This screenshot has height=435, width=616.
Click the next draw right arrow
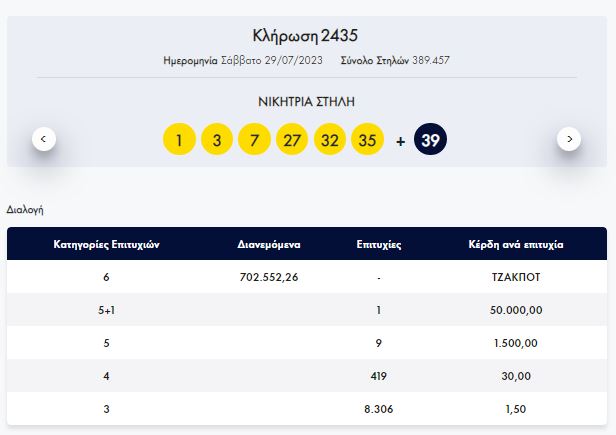569,139
